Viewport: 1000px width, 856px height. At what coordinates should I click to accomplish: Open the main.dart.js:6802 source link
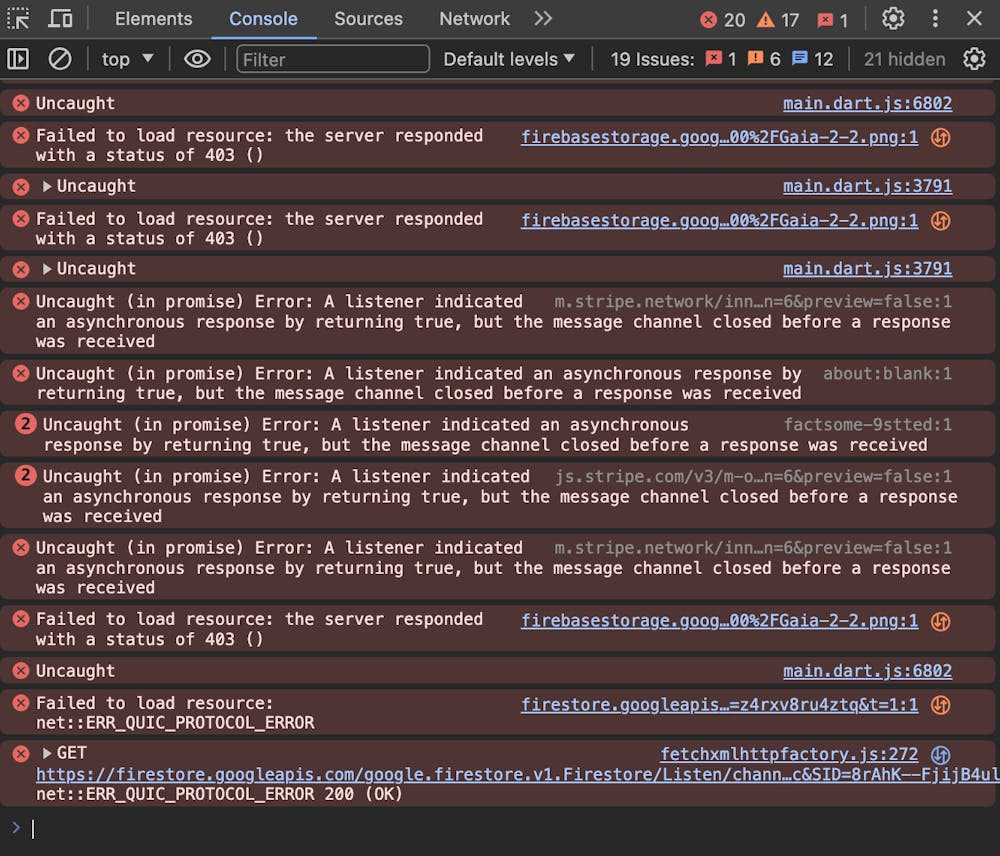[x=867, y=103]
